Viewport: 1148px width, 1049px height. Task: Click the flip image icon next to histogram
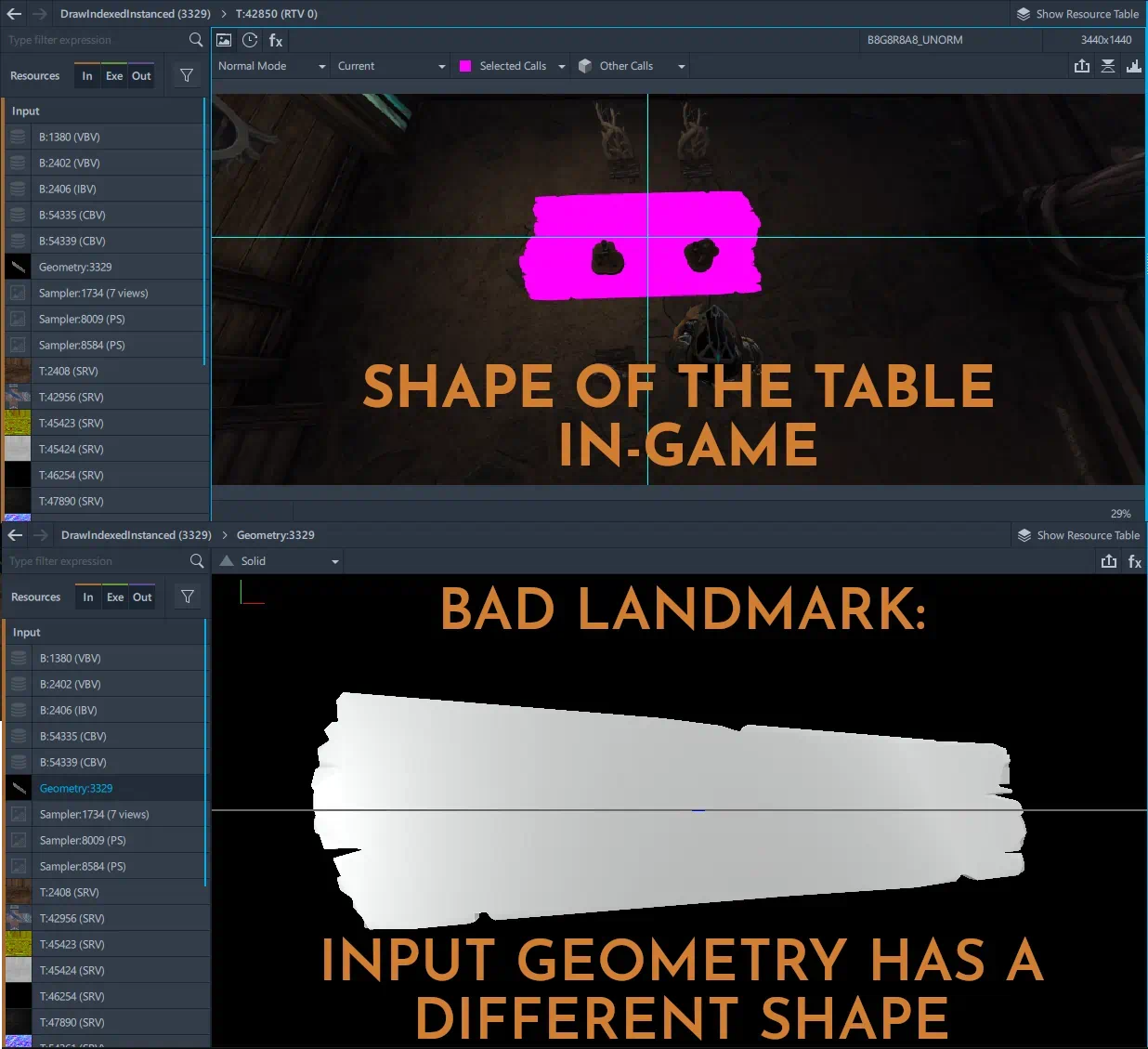[1108, 66]
